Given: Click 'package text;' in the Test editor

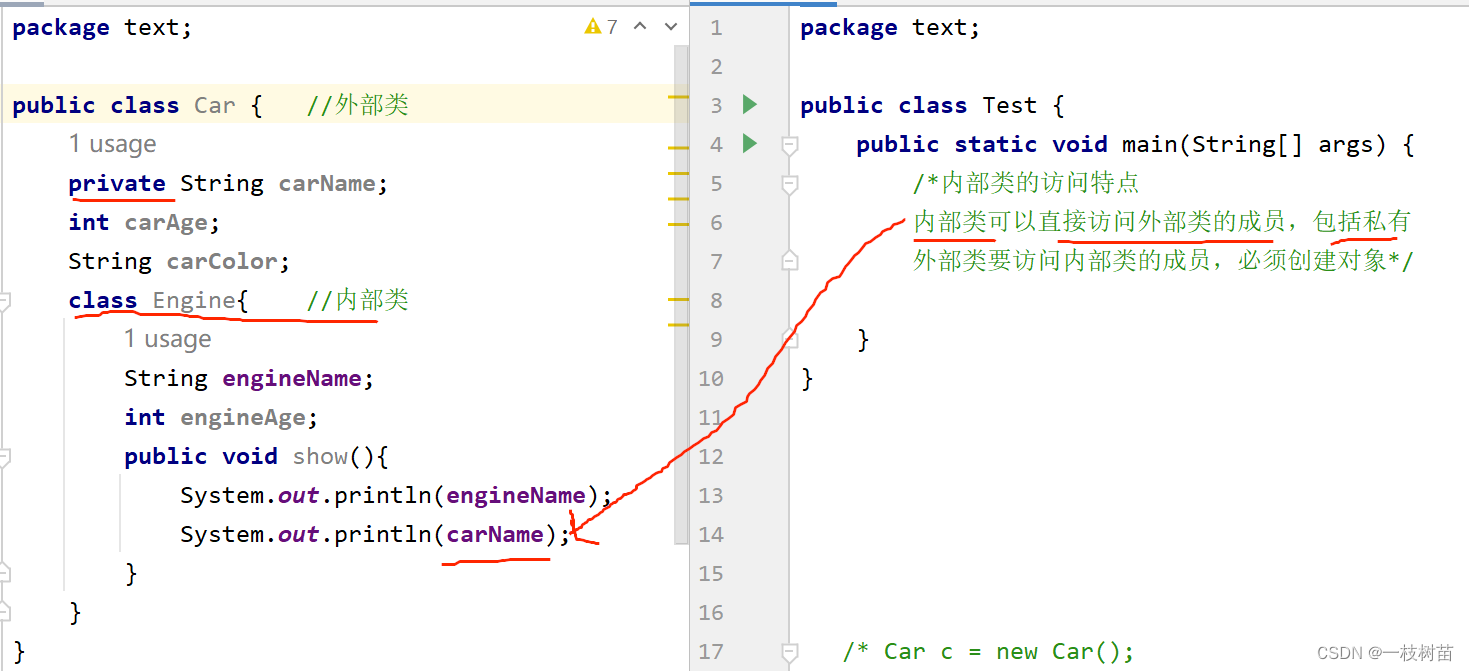Looking at the screenshot, I should (x=890, y=28).
